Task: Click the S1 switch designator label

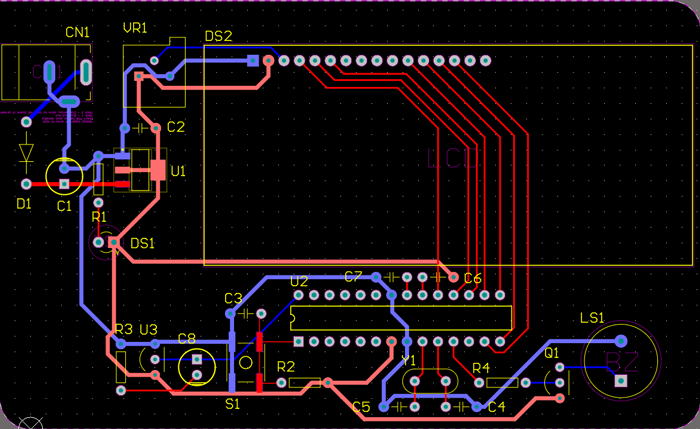Action: pyautogui.click(x=233, y=404)
